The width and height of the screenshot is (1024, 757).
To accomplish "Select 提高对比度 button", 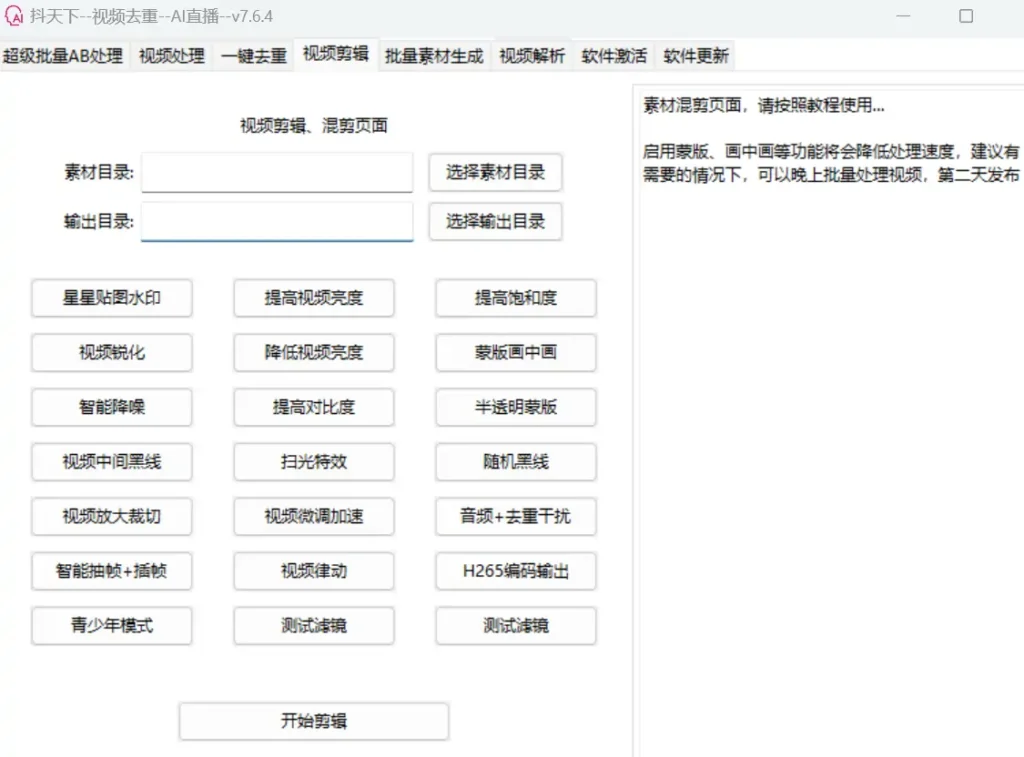I will click(314, 407).
